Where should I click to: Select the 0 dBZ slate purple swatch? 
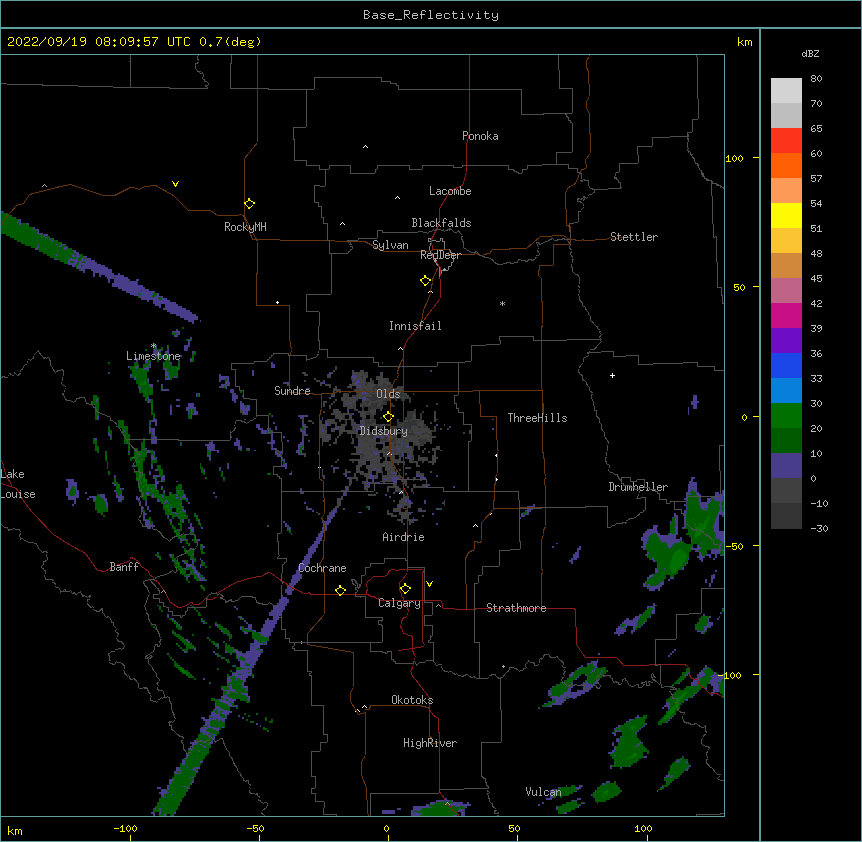[x=786, y=466]
